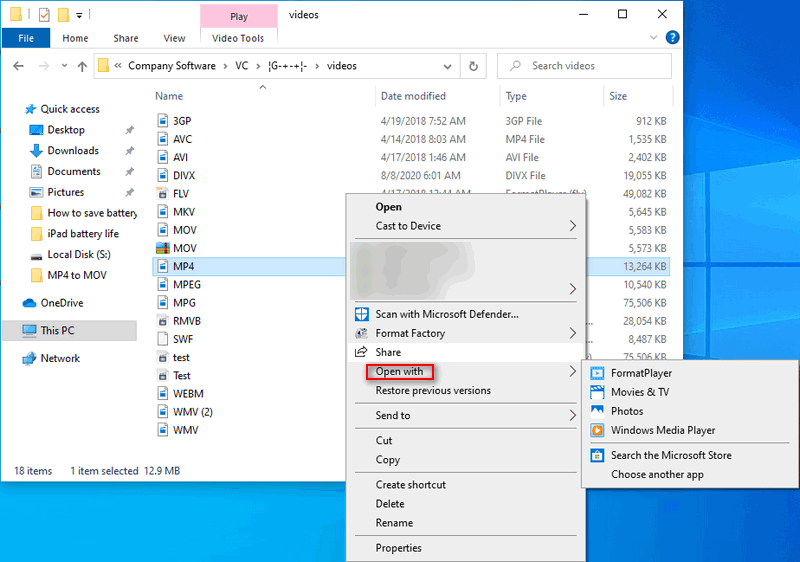The image size is (800, 562).
Task: Switch to the Share ribbon tab
Action: pos(126,38)
